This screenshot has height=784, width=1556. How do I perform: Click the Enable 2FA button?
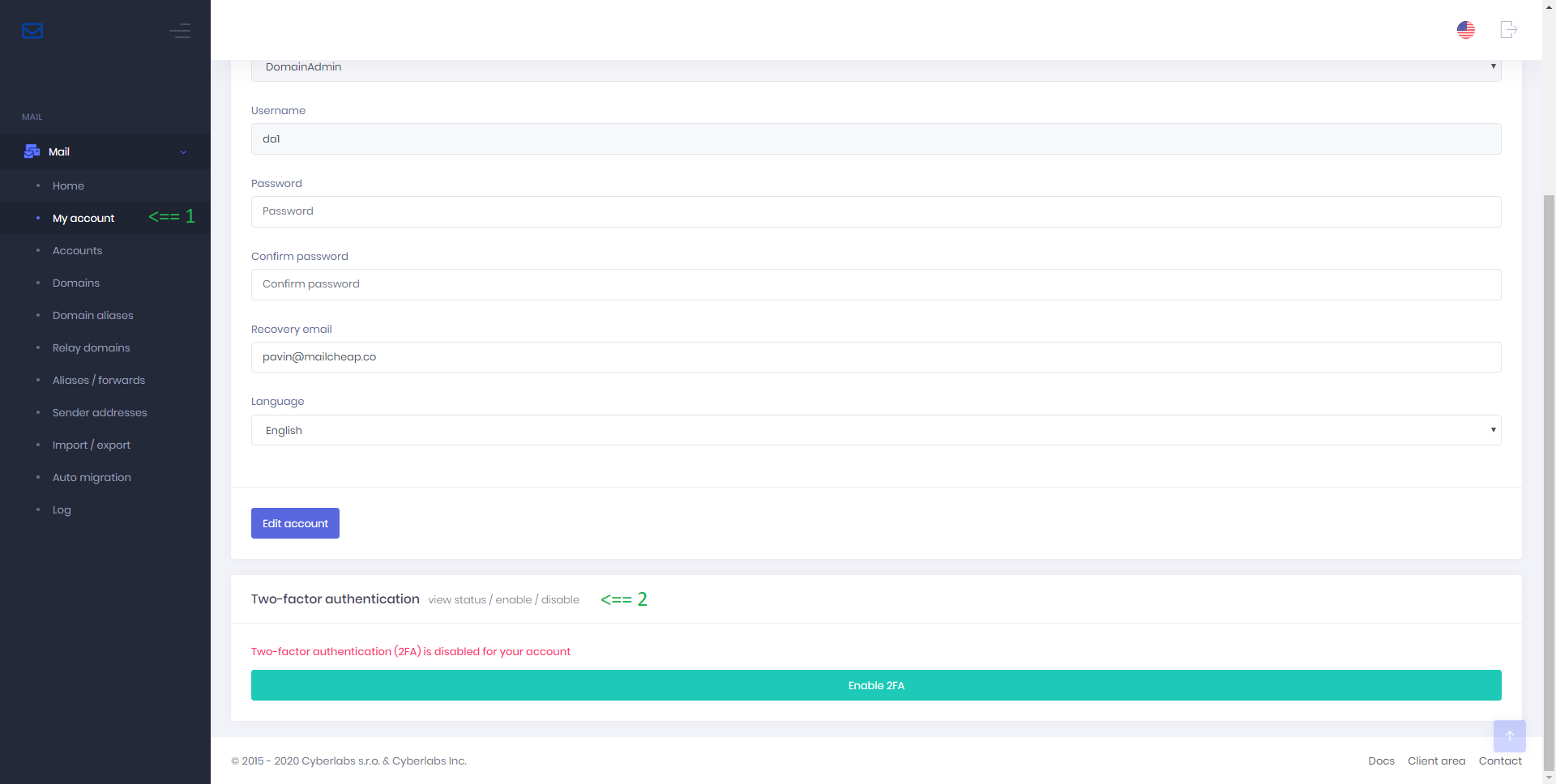875,685
